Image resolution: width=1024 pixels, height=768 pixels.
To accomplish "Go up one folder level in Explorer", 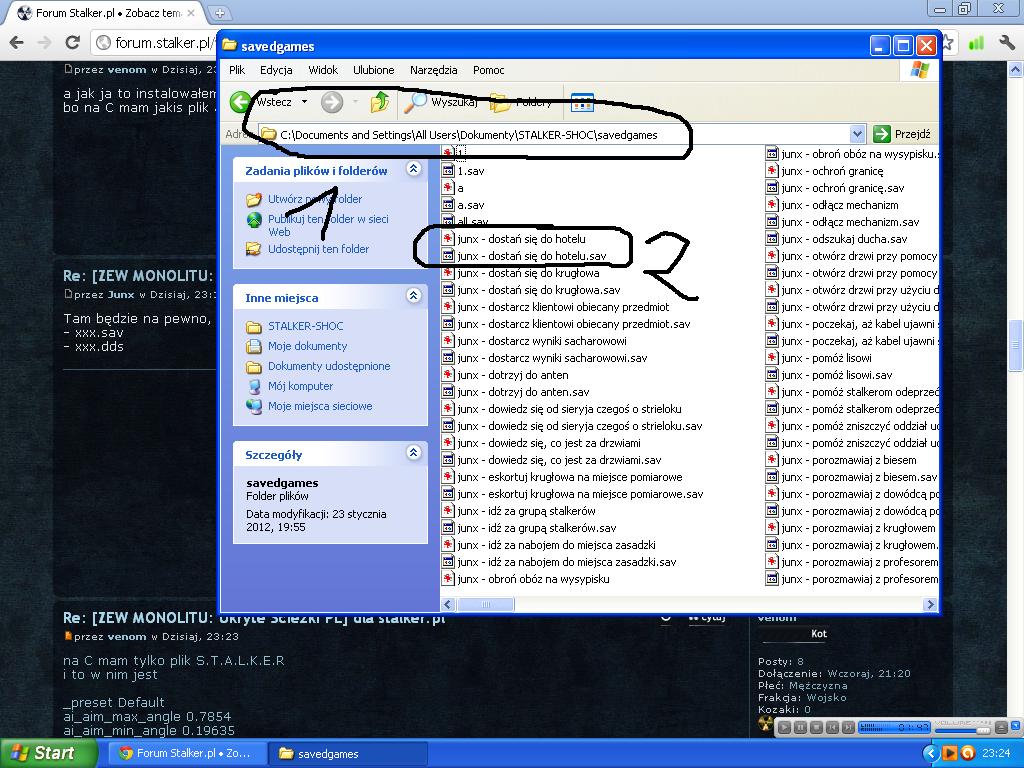I will pyautogui.click(x=379, y=102).
